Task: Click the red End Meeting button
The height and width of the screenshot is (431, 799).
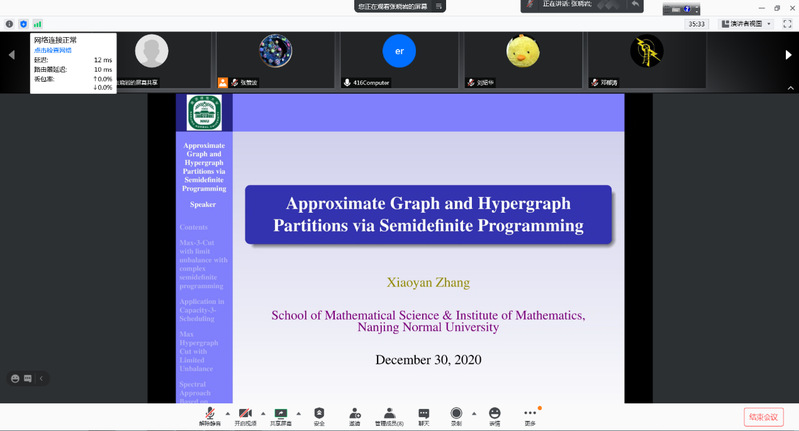Action: point(763,417)
